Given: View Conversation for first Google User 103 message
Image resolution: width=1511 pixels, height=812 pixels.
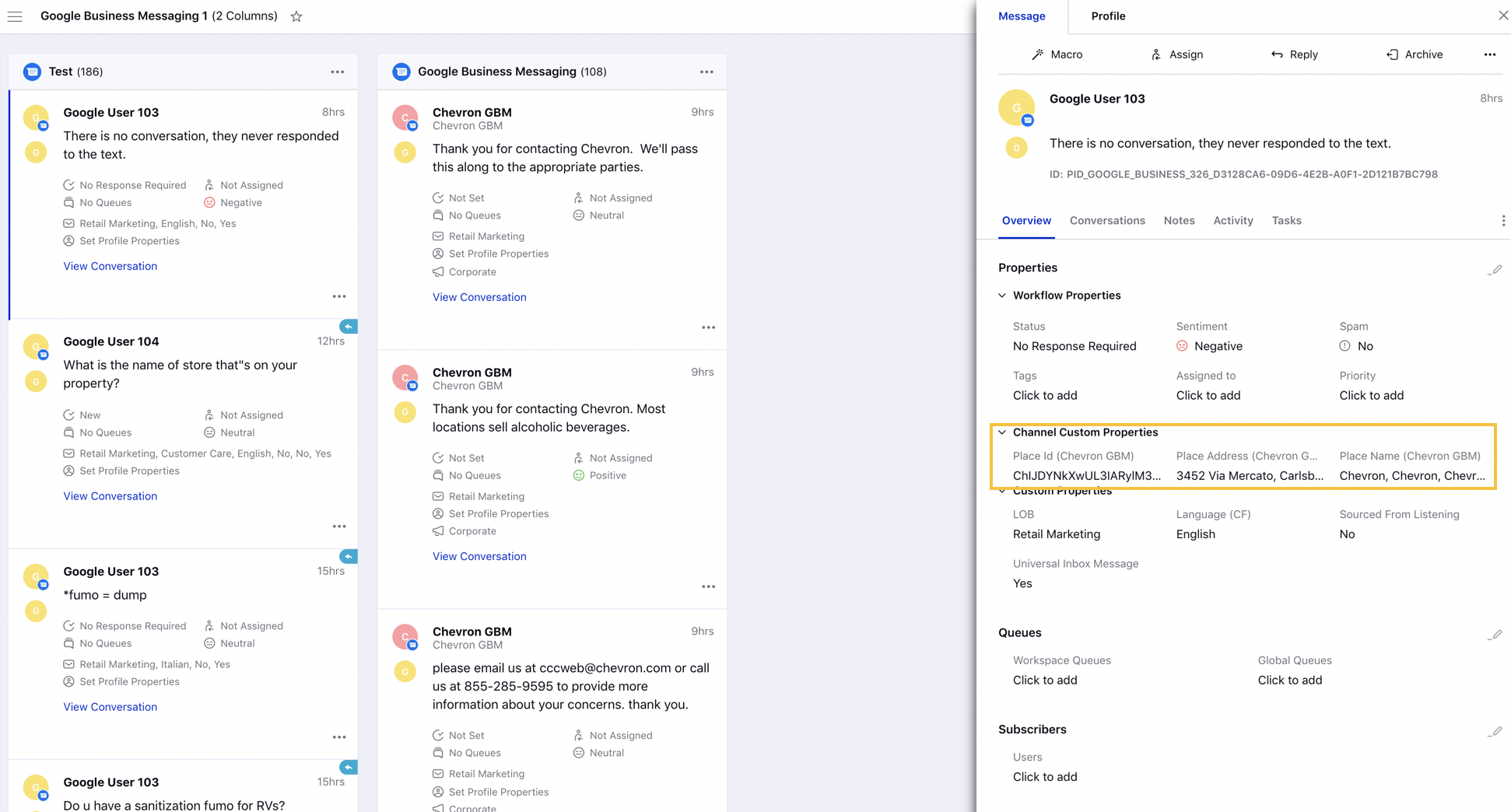Looking at the screenshot, I should [x=110, y=266].
